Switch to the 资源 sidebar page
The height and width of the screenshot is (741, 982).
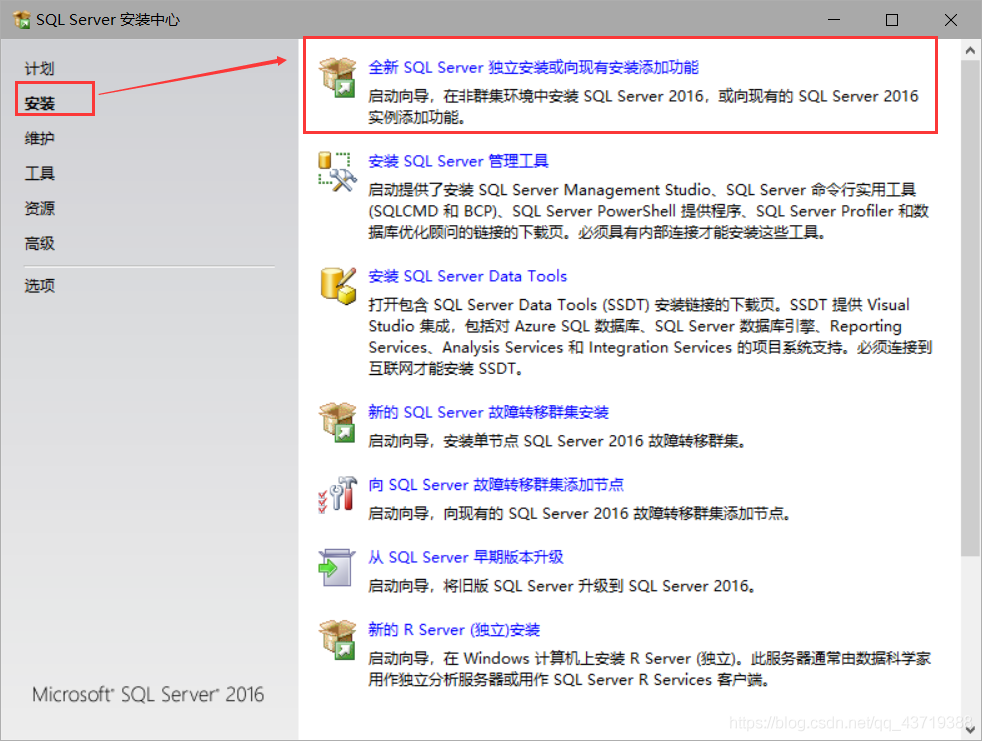[39, 208]
